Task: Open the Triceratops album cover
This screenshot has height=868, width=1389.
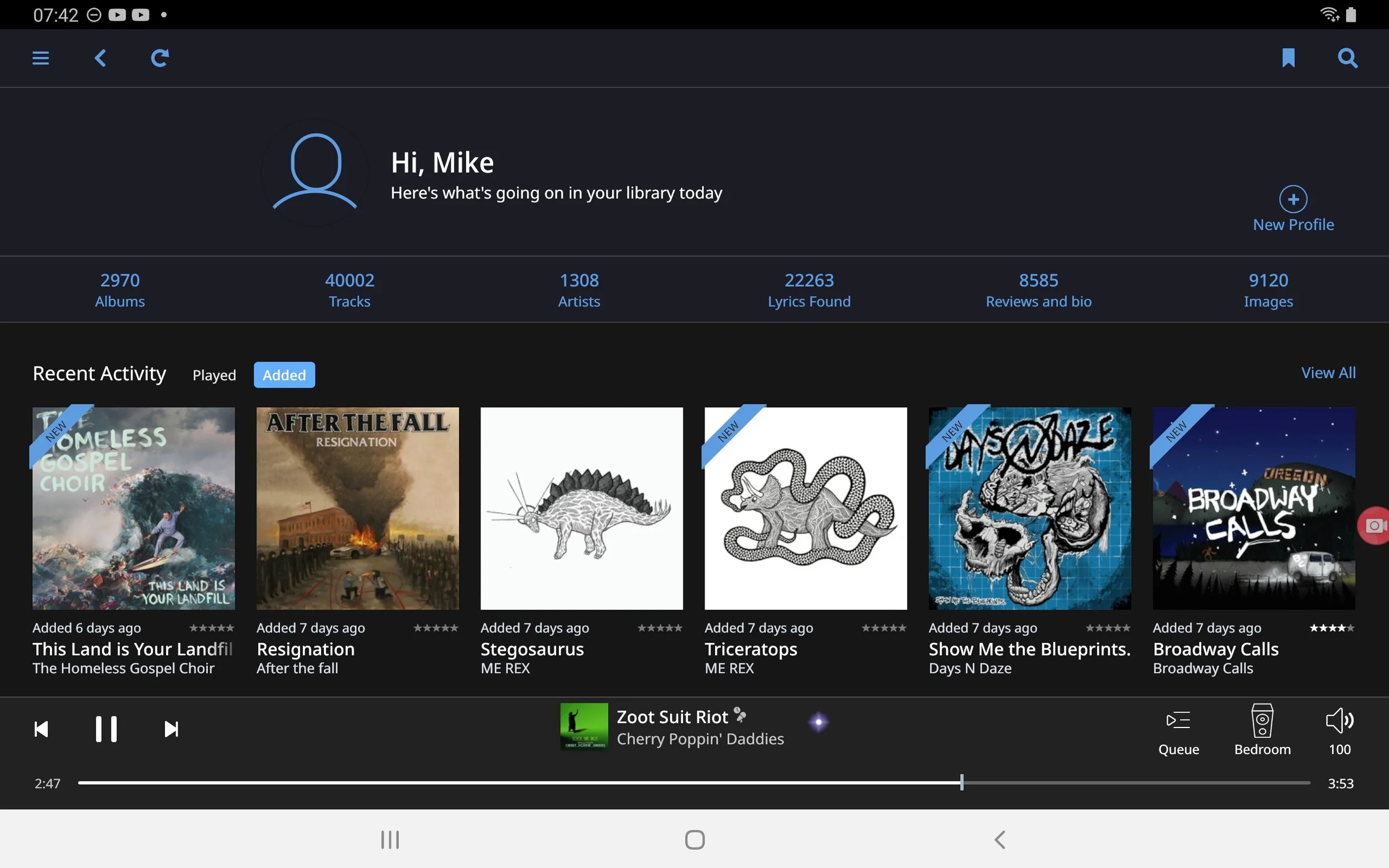Action: 806,509
